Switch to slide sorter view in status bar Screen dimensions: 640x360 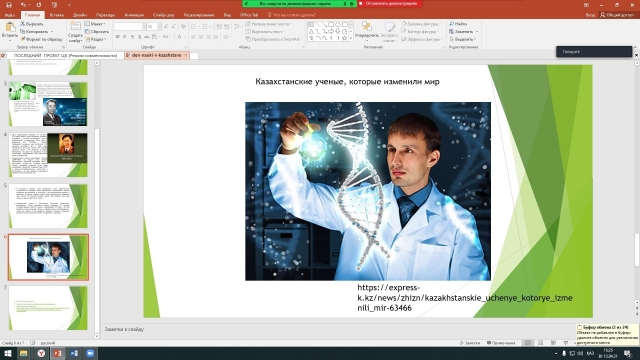click(540, 343)
